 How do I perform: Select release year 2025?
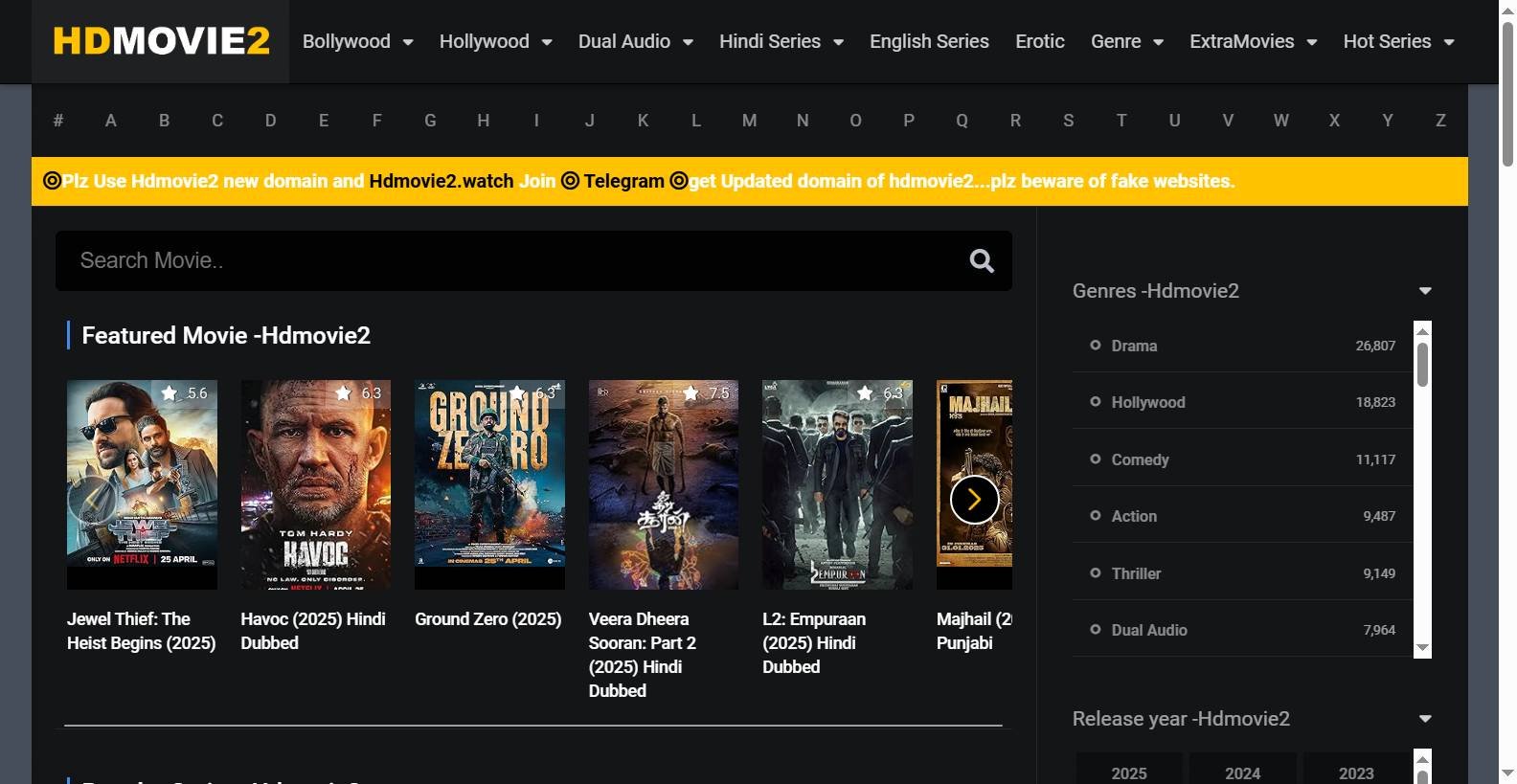coord(1129,773)
